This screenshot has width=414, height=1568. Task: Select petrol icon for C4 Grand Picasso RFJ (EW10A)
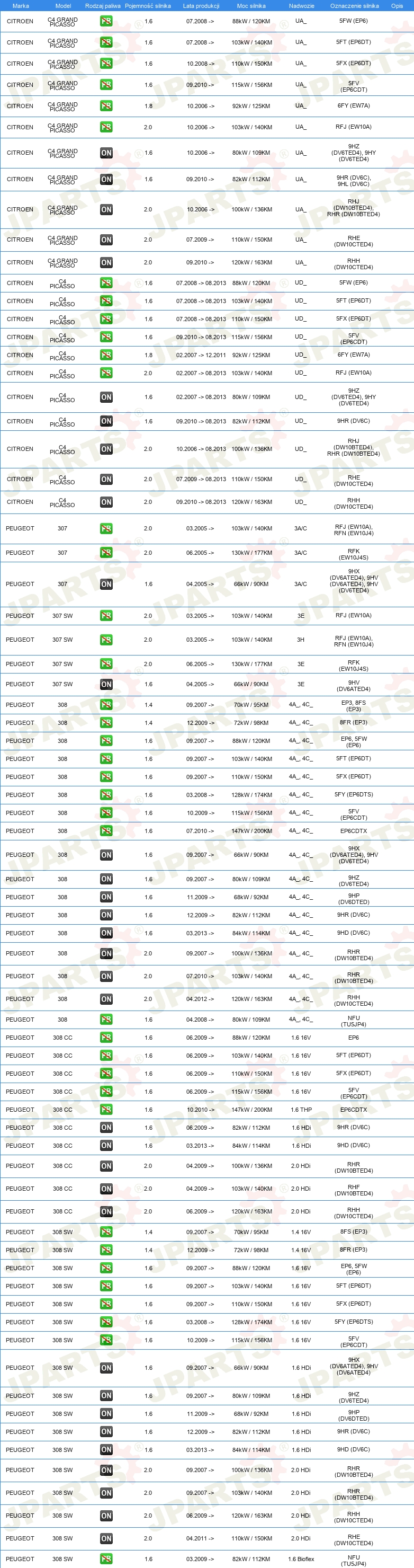(x=106, y=127)
